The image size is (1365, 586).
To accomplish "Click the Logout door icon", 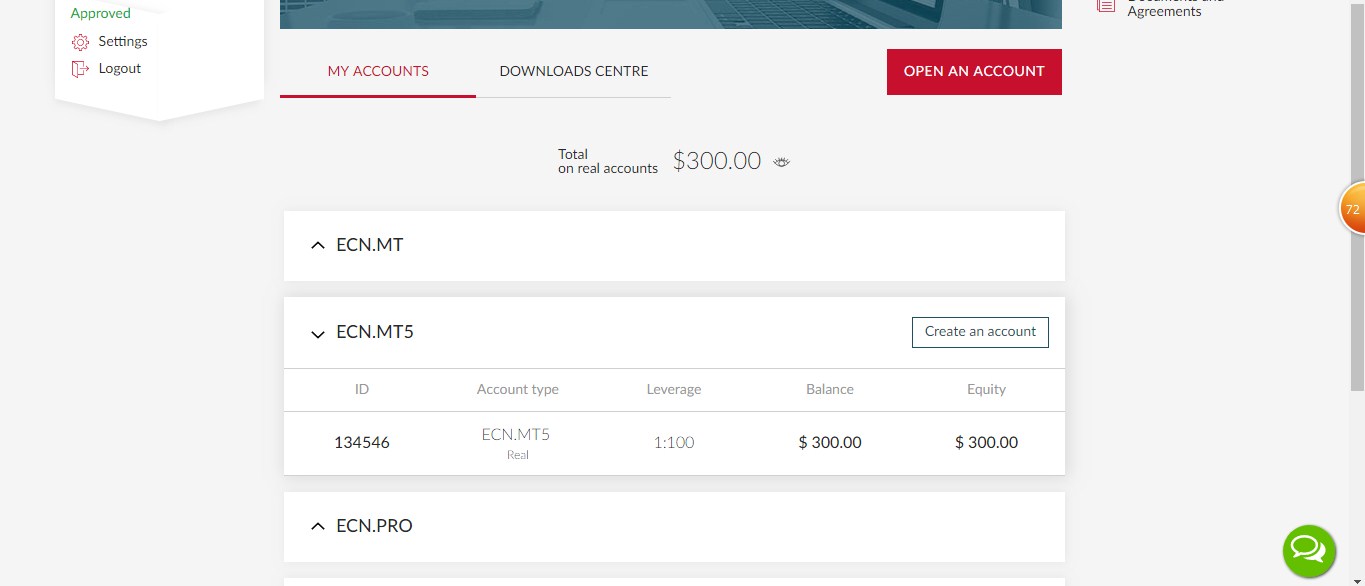I will 80,69.
